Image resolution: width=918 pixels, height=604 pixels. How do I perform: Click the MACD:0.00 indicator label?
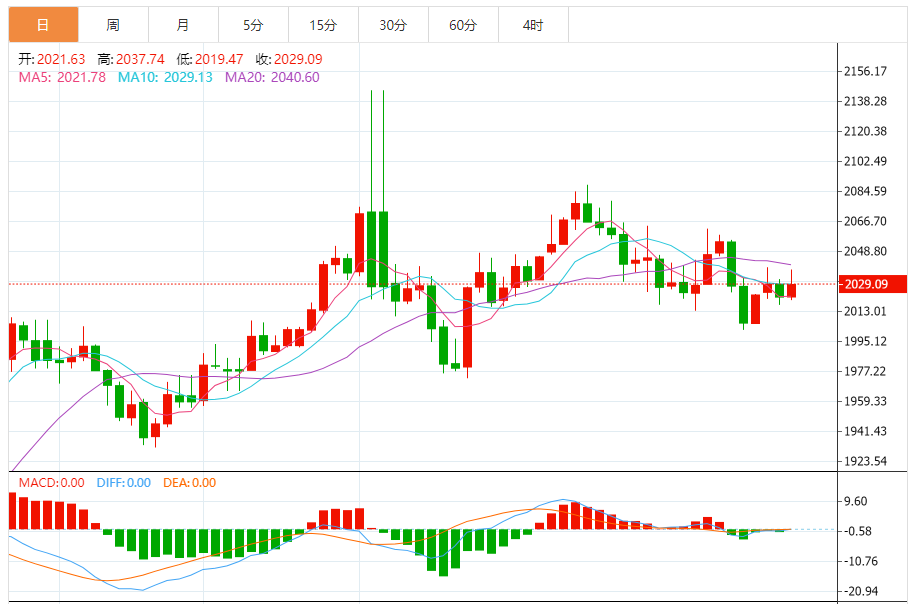[x=52, y=483]
